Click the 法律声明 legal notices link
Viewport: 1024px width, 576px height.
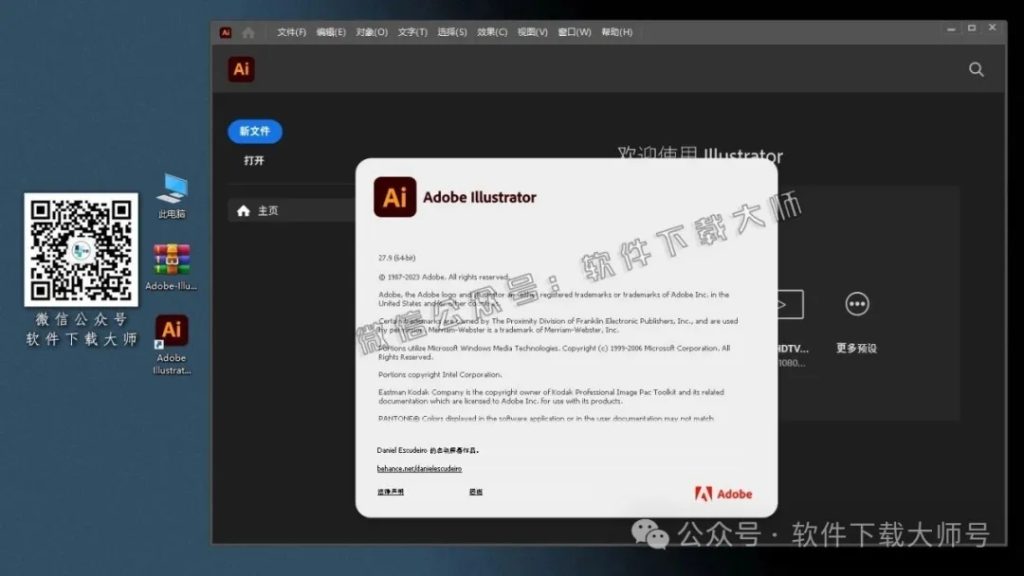pos(390,491)
